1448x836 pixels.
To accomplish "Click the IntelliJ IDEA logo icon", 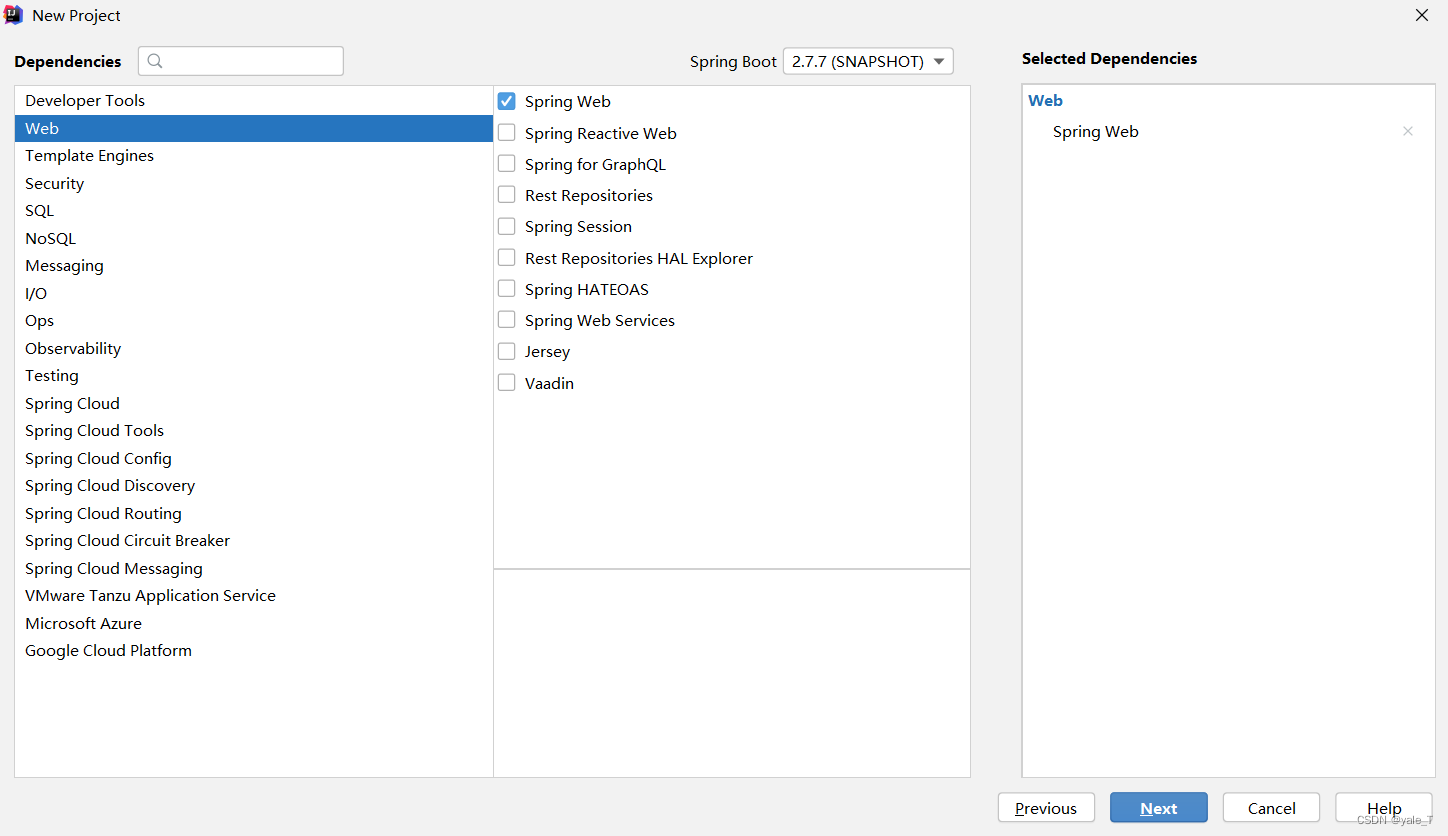I will click(14, 16).
